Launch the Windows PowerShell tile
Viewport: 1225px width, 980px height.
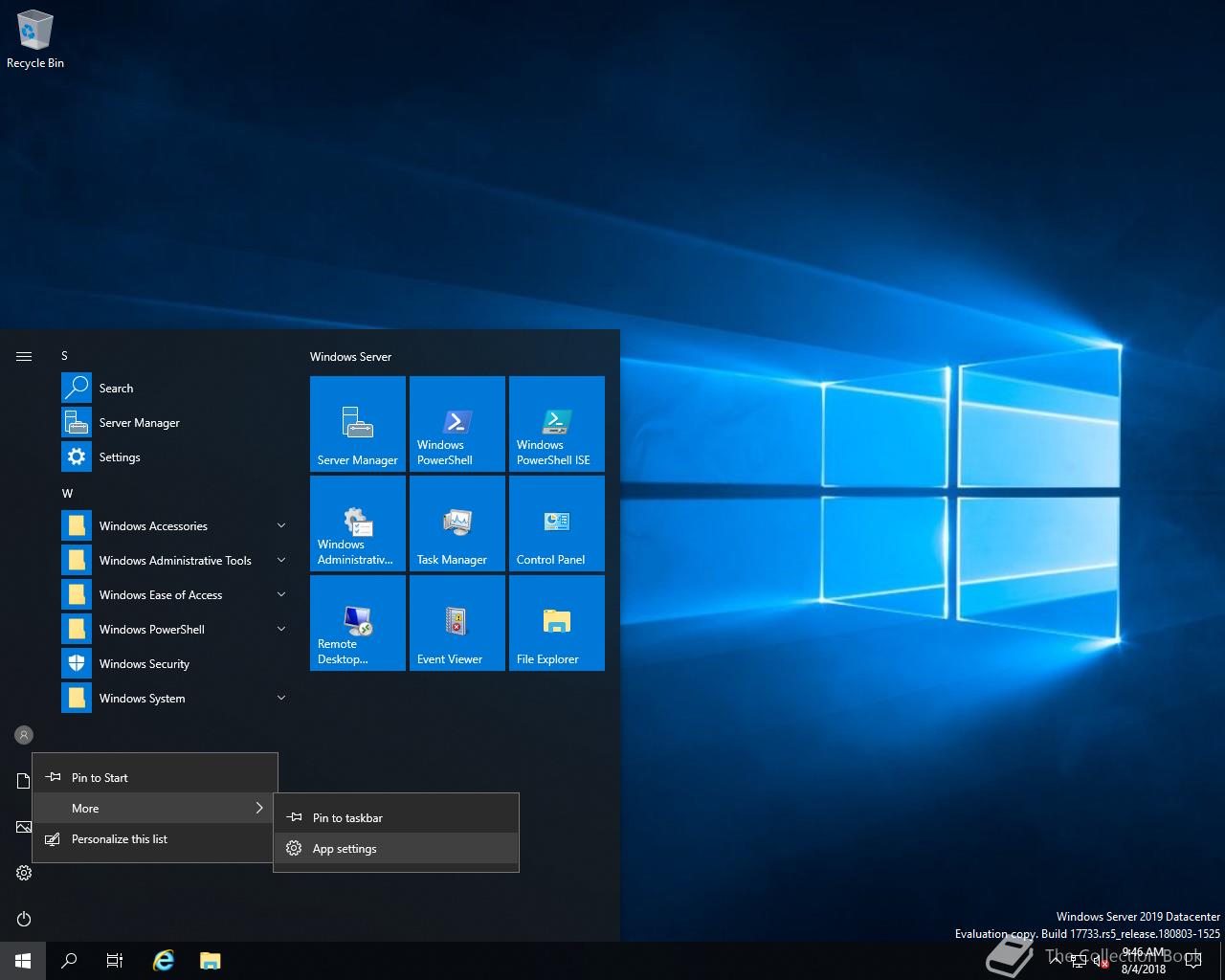pyautogui.click(x=457, y=424)
